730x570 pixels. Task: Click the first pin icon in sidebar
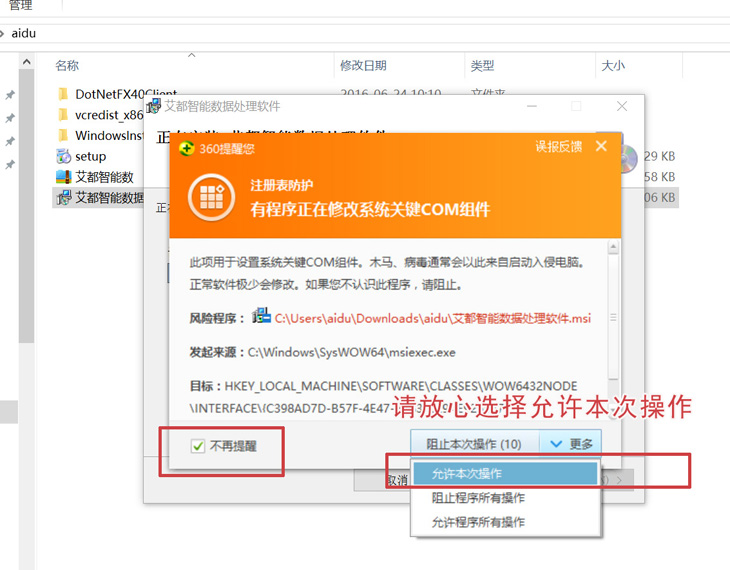(x=10, y=95)
